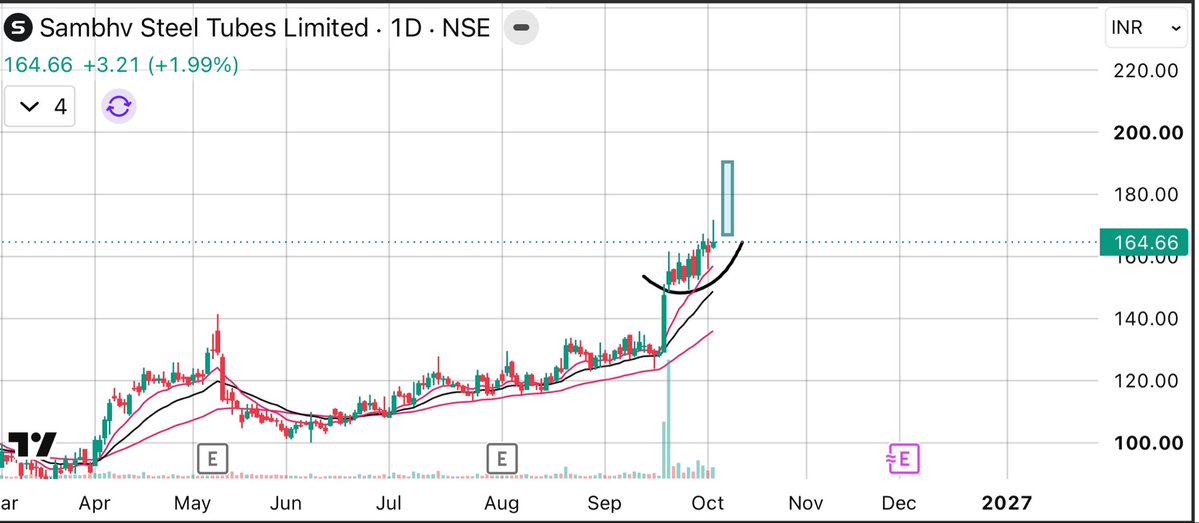
Task: Click the Aug label on time axis
Action: pyautogui.click(x=502, y=504)
